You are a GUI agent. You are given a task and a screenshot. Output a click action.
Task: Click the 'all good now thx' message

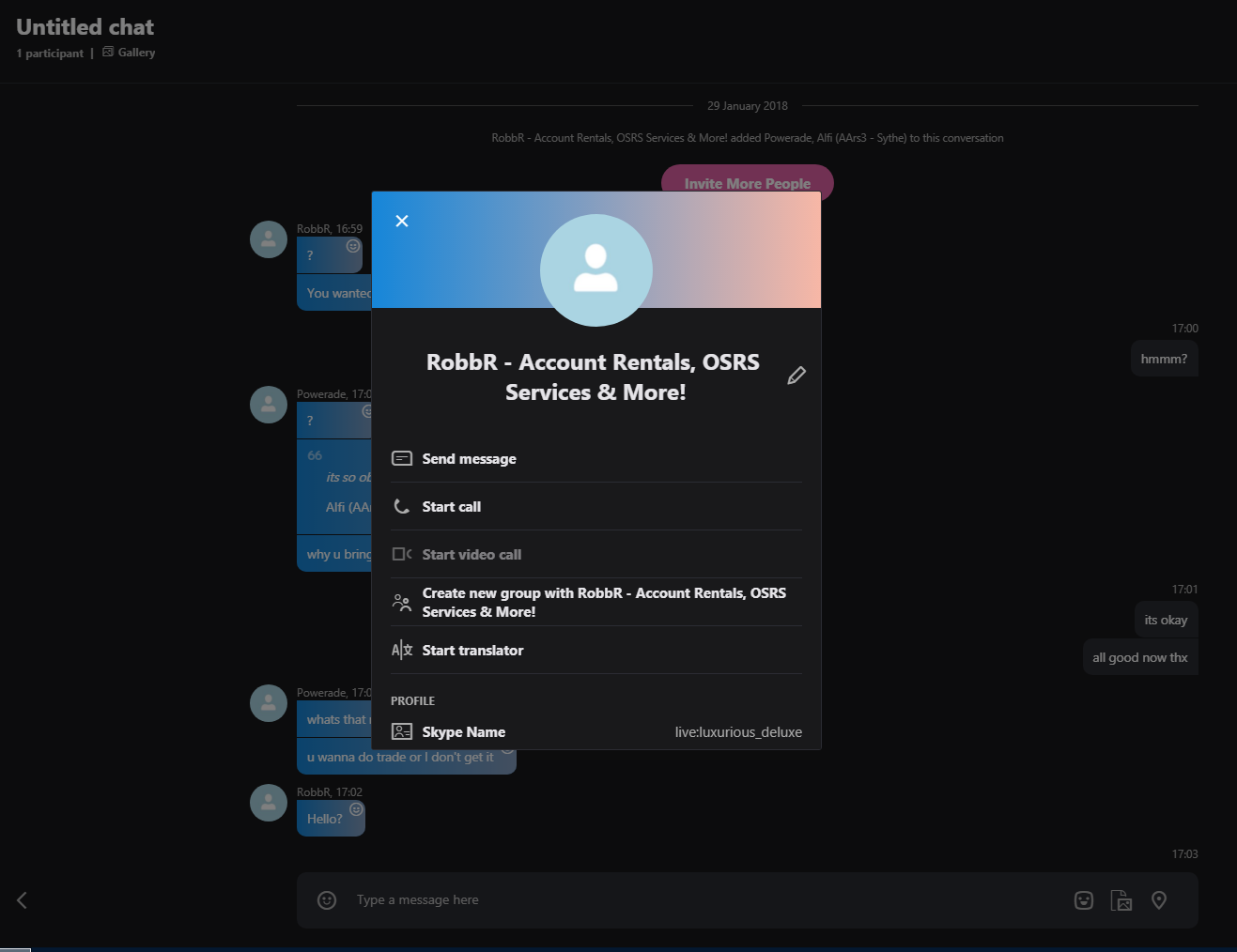coord(1140,657)
